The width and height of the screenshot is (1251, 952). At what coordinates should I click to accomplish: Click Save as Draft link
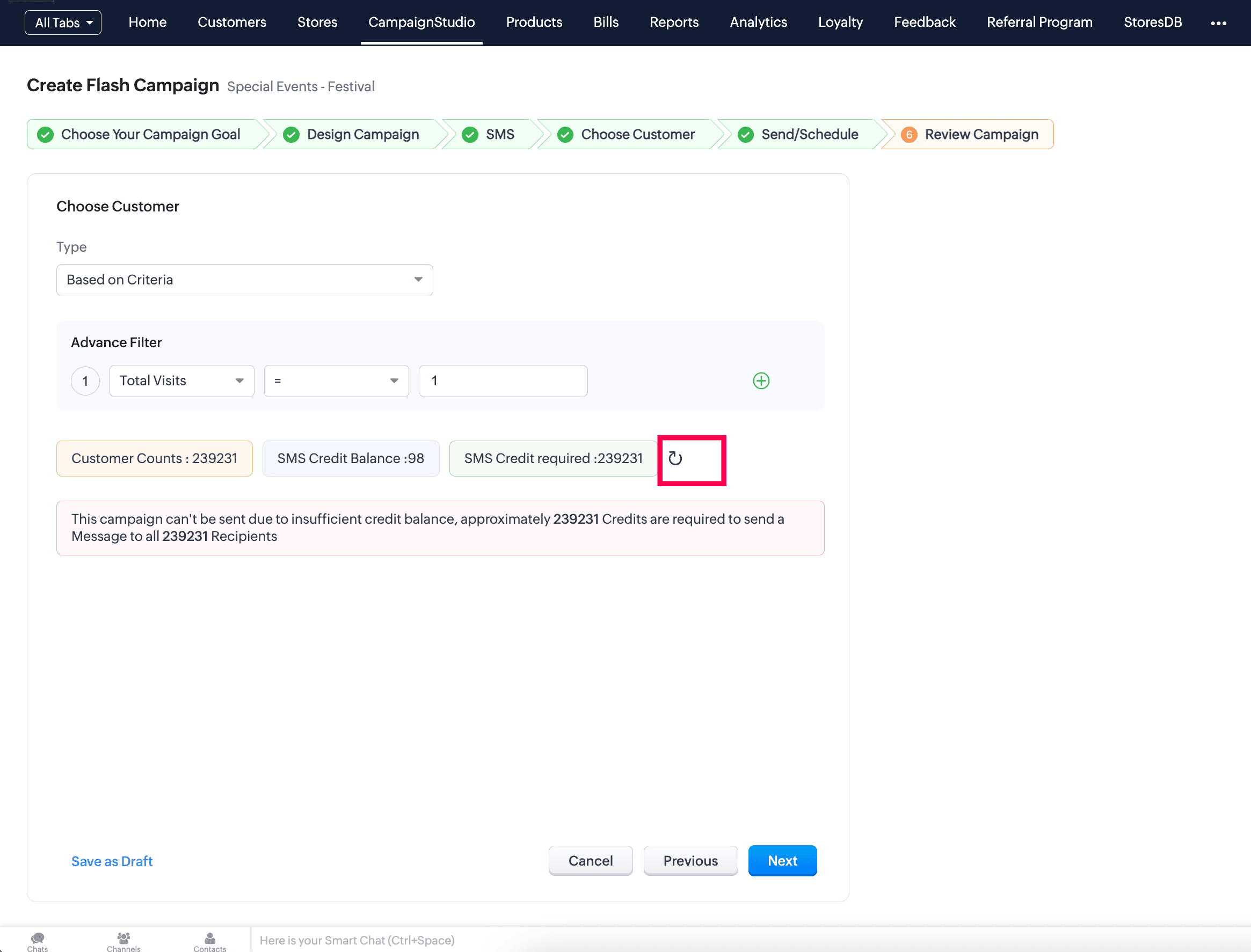[112, 861]
